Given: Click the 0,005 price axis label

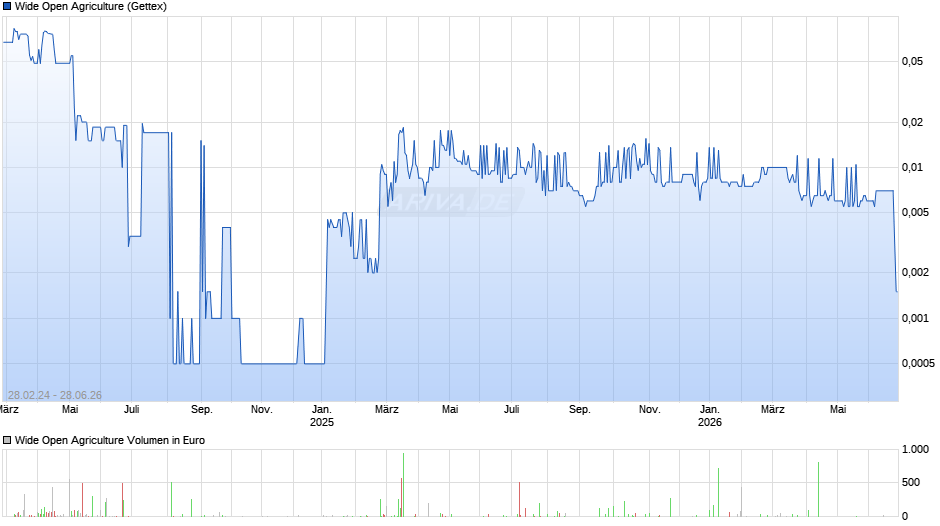Looking at the screenshot, I should tap(915, 212).
